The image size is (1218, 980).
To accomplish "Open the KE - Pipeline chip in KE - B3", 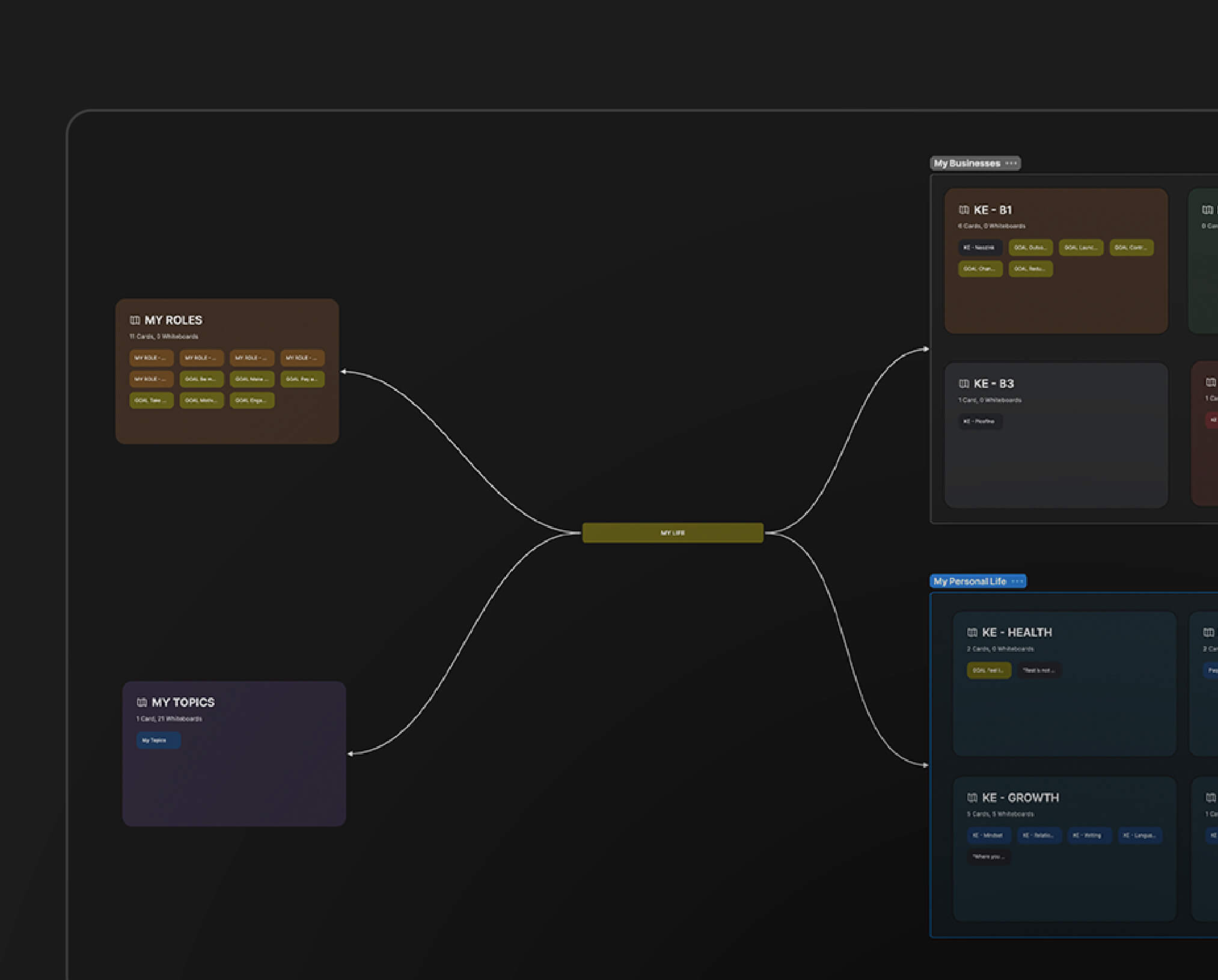I will (x=979, y=421).
